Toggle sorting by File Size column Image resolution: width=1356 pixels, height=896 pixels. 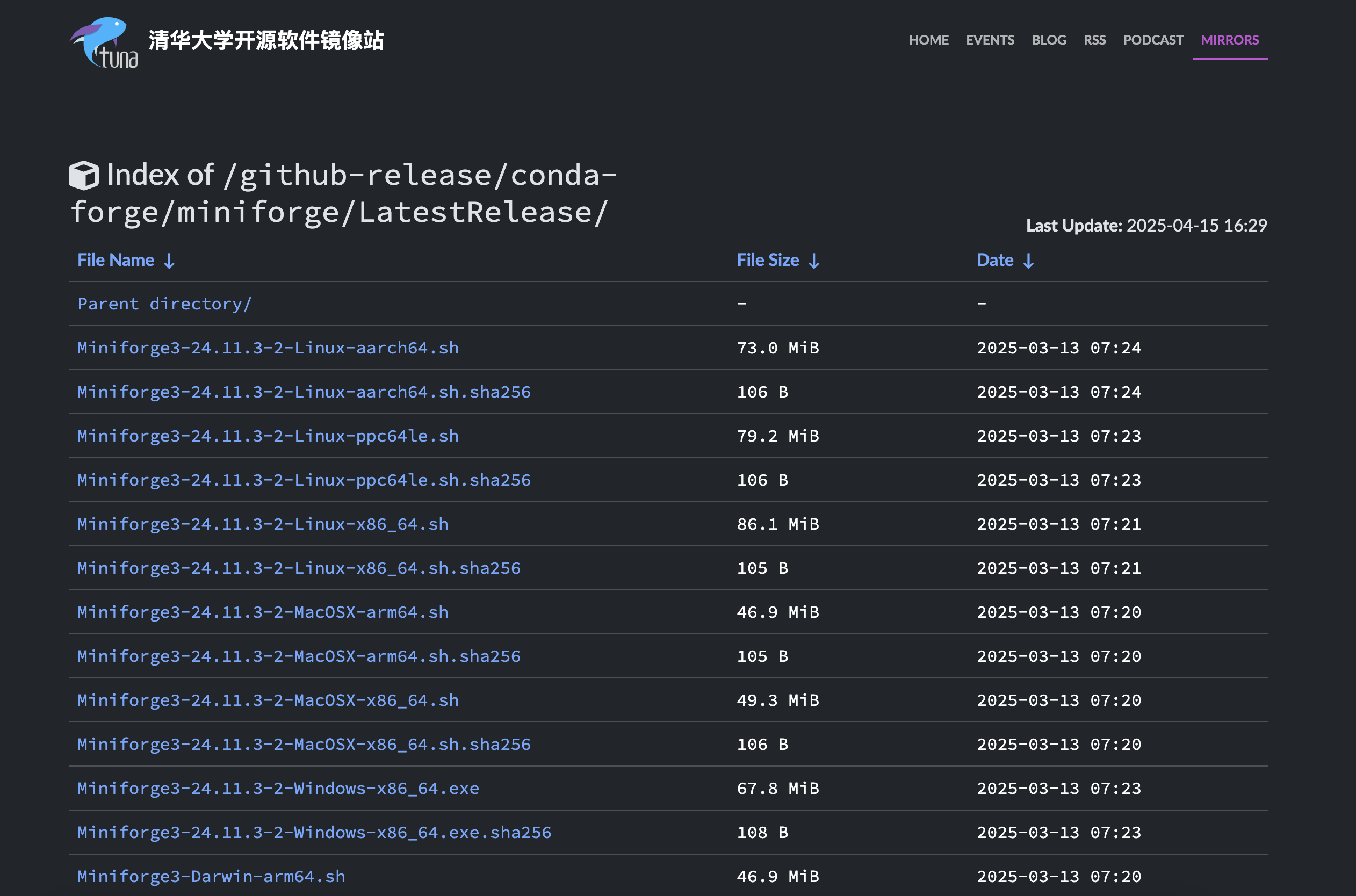pos(768,259)
